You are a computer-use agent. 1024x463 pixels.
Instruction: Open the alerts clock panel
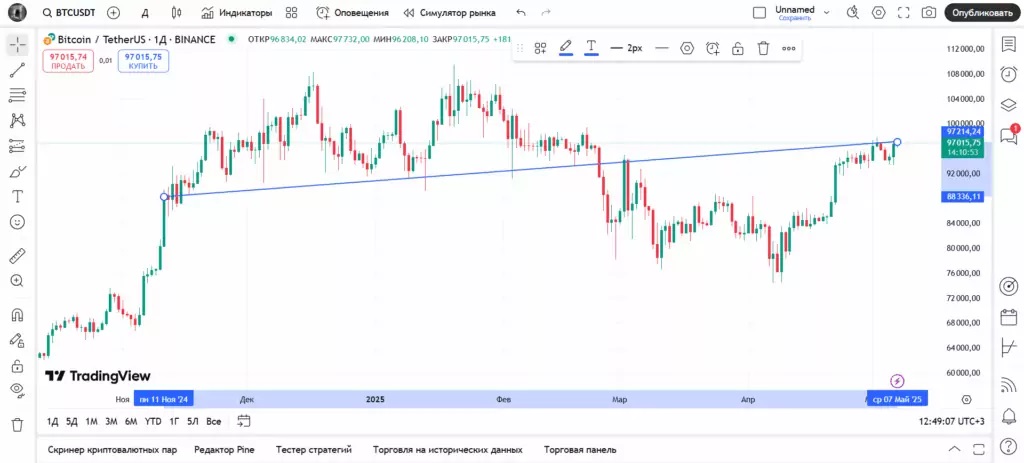pyautogui.click(x=1008, y=74)
